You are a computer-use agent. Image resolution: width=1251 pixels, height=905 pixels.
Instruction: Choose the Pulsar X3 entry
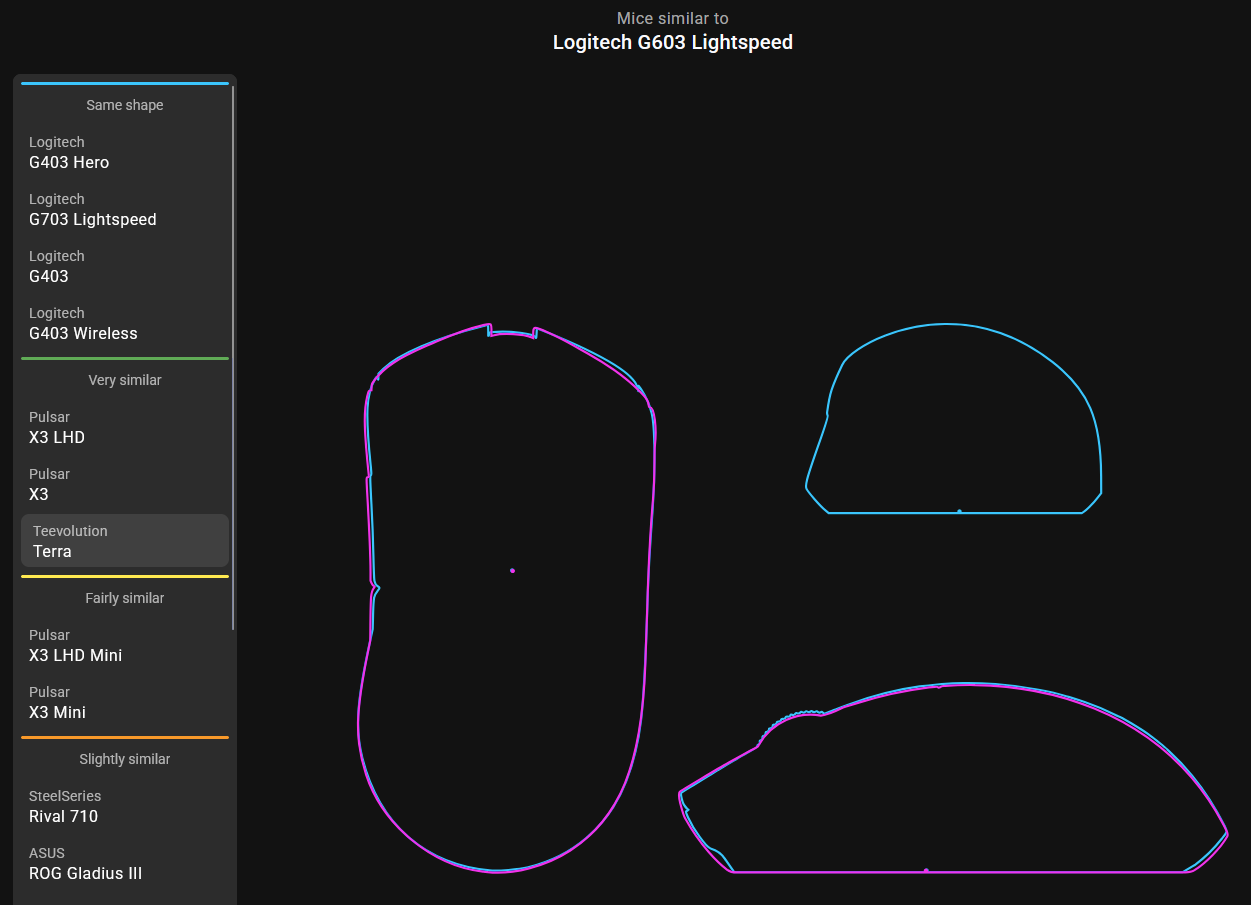[x=125, y=485]
